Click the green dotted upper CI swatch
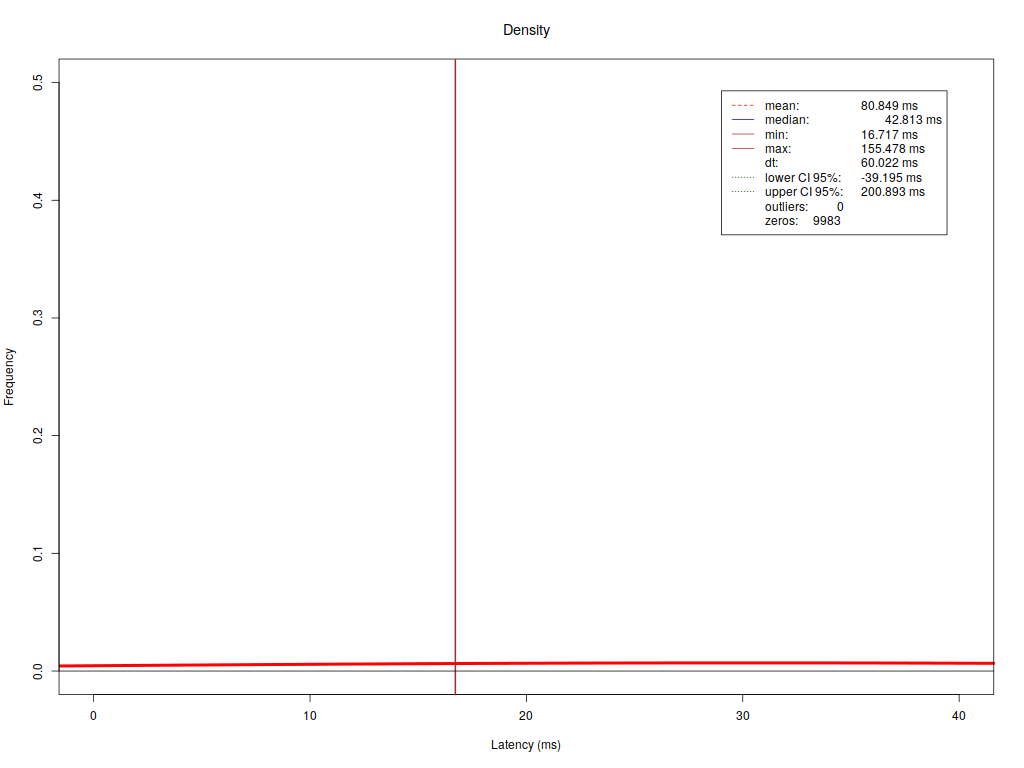The image size is (1024, 768). (x=743, y=192)
